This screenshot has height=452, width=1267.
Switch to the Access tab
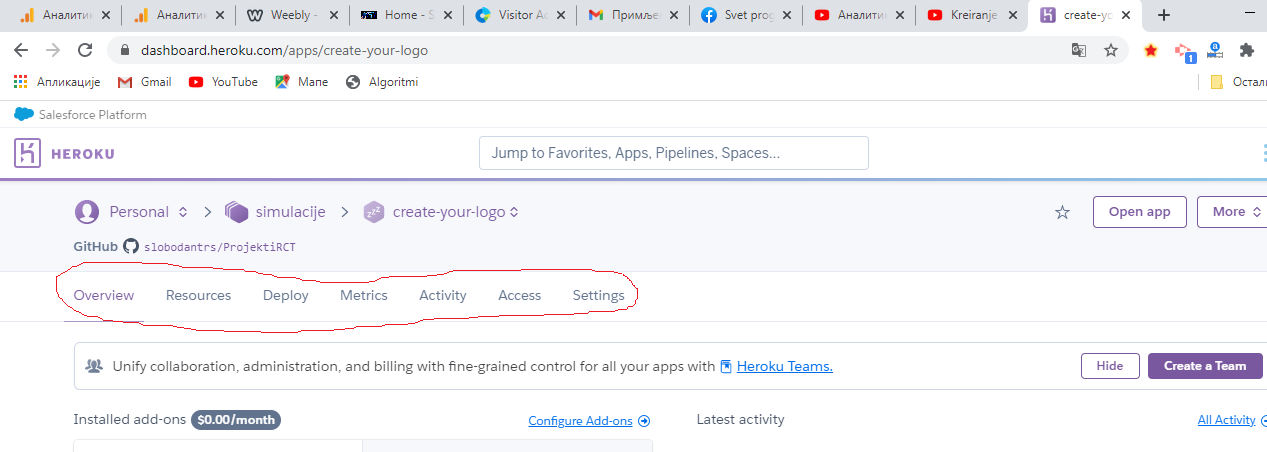(520, 295)
